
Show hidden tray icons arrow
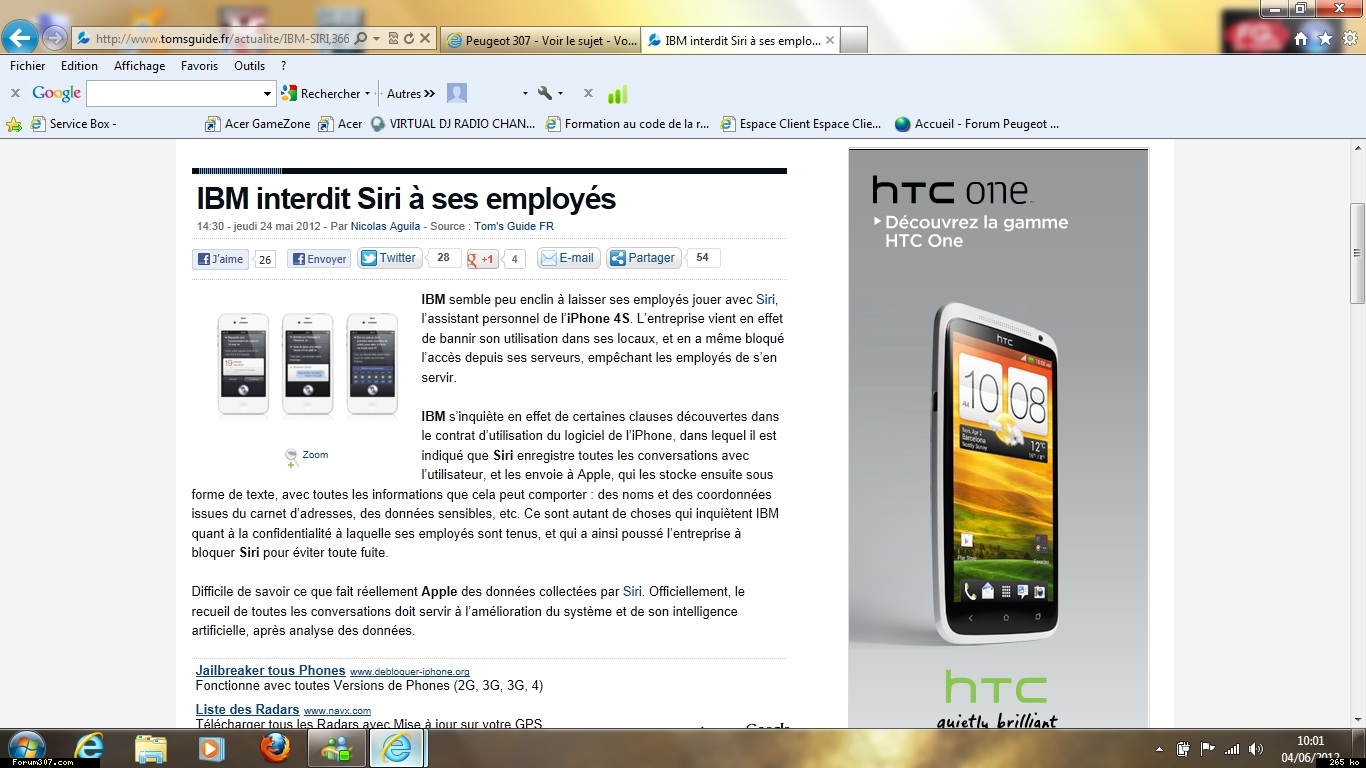click(x=1159, y=749)
